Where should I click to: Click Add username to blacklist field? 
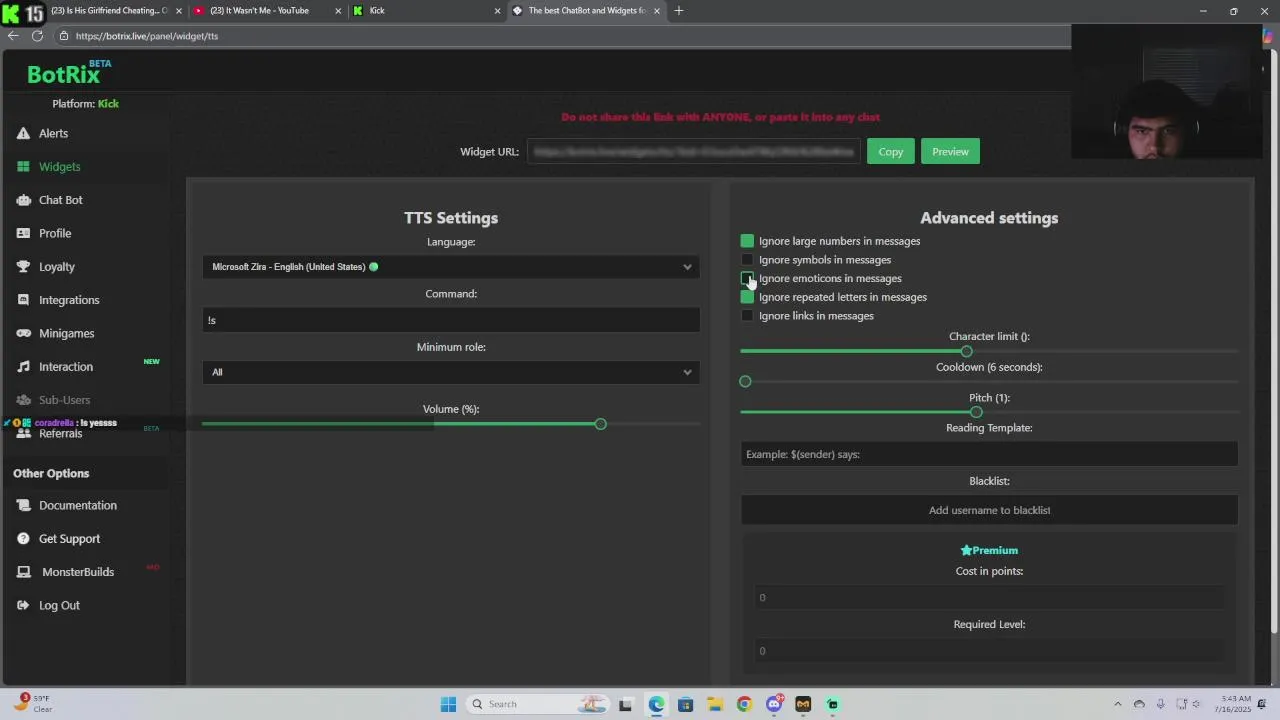coord(989,510)
